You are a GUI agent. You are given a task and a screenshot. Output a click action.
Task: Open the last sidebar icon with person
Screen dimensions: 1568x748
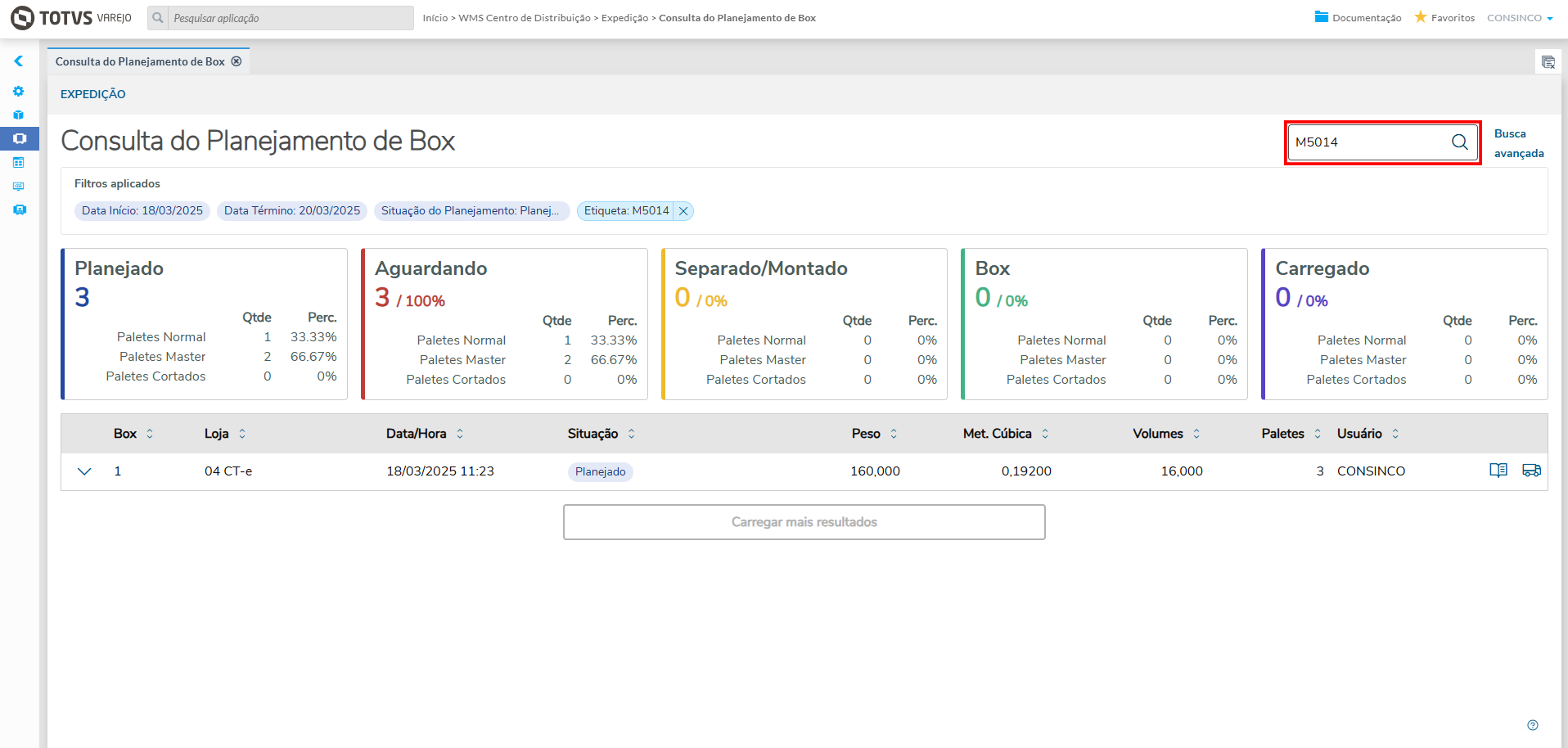click(x=20, y=210)
